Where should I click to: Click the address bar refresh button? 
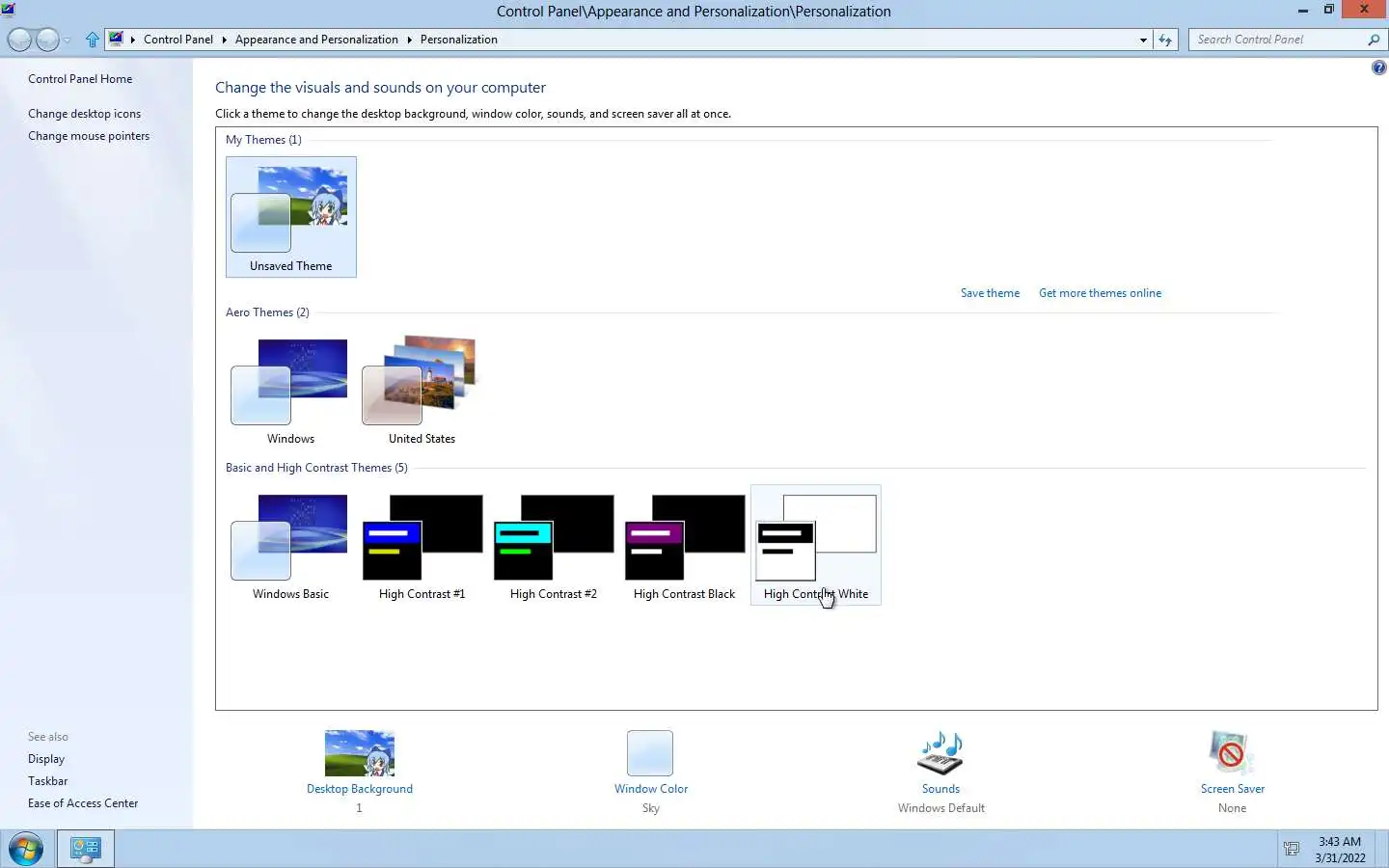point(1165,40)
